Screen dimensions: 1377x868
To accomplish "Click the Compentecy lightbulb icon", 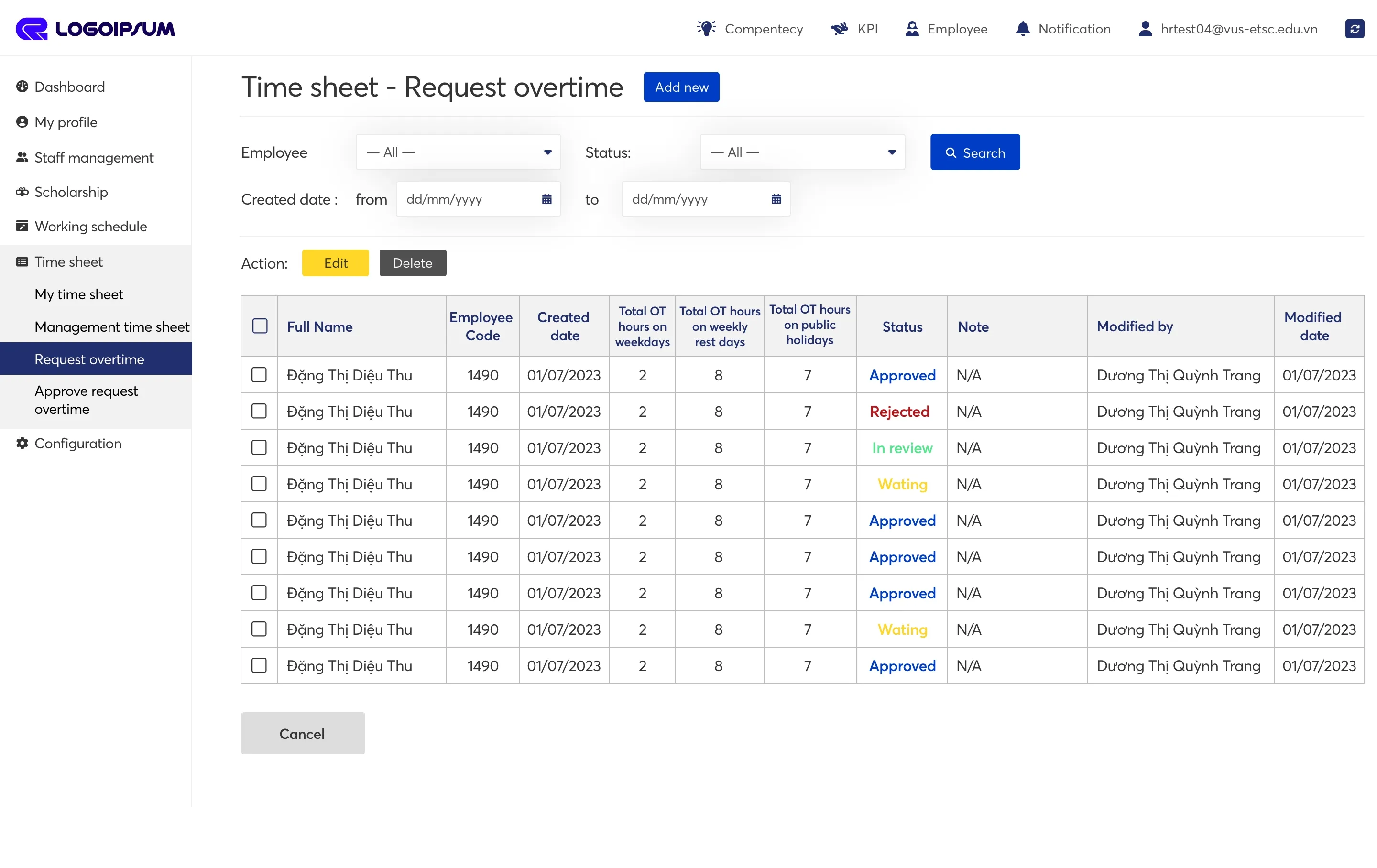I will [x=706, y=29].
